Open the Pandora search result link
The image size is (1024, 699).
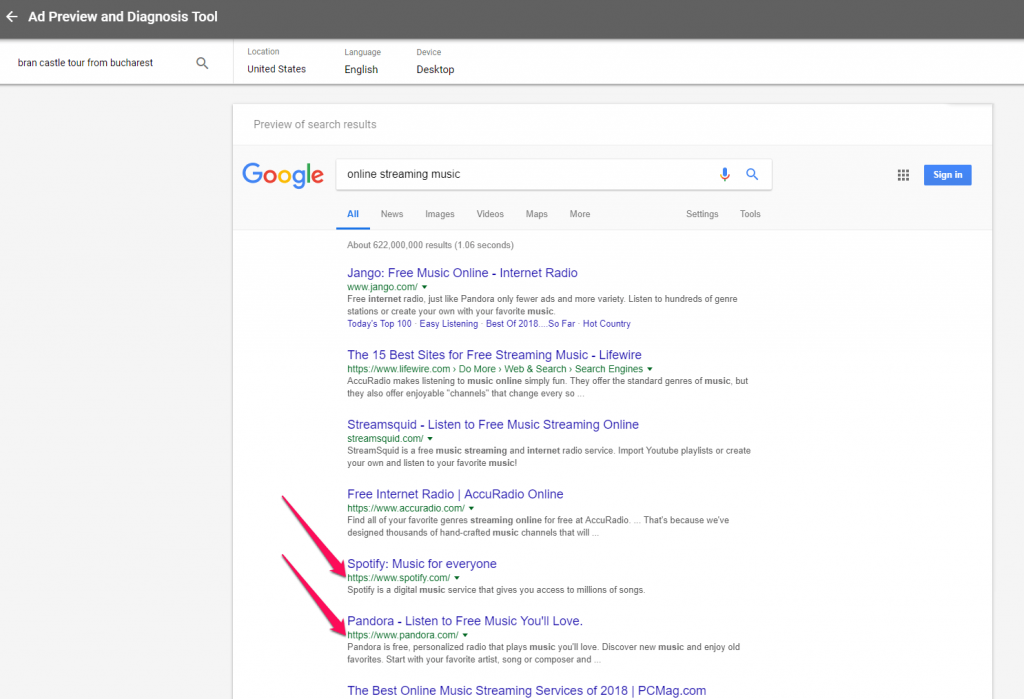[464, 620]
